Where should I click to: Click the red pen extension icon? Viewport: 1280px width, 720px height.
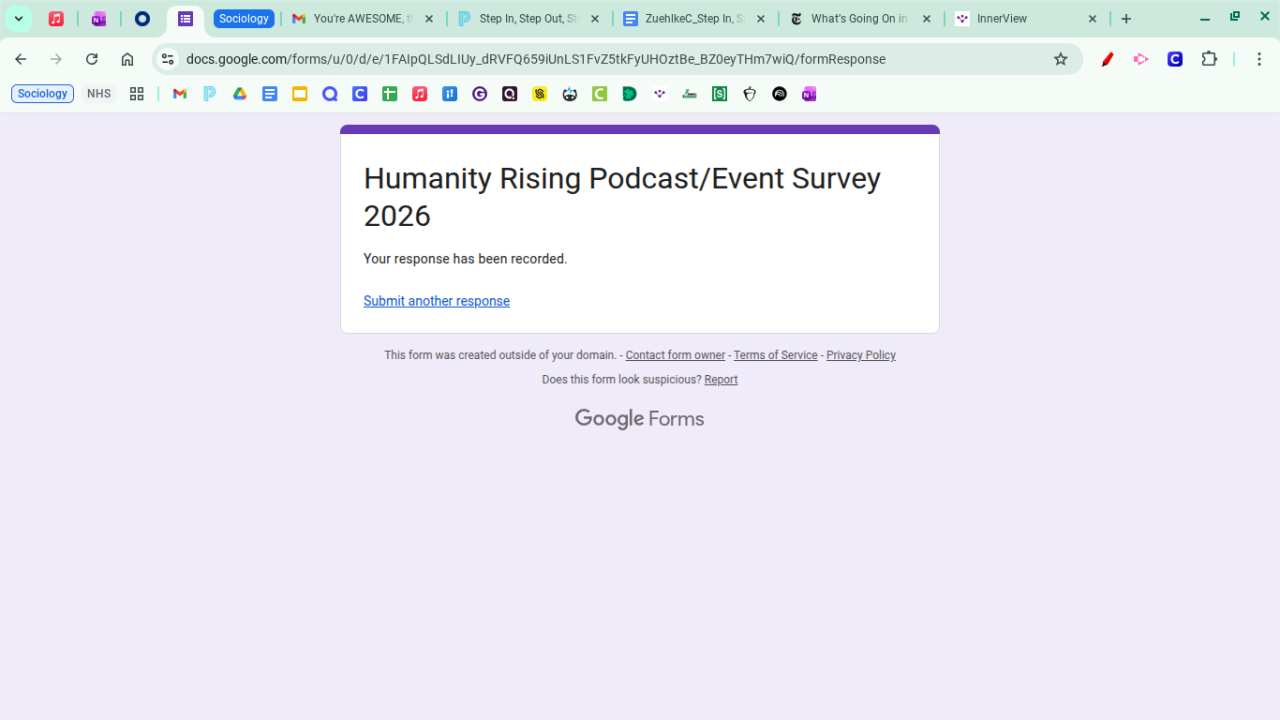(1108, 59)
